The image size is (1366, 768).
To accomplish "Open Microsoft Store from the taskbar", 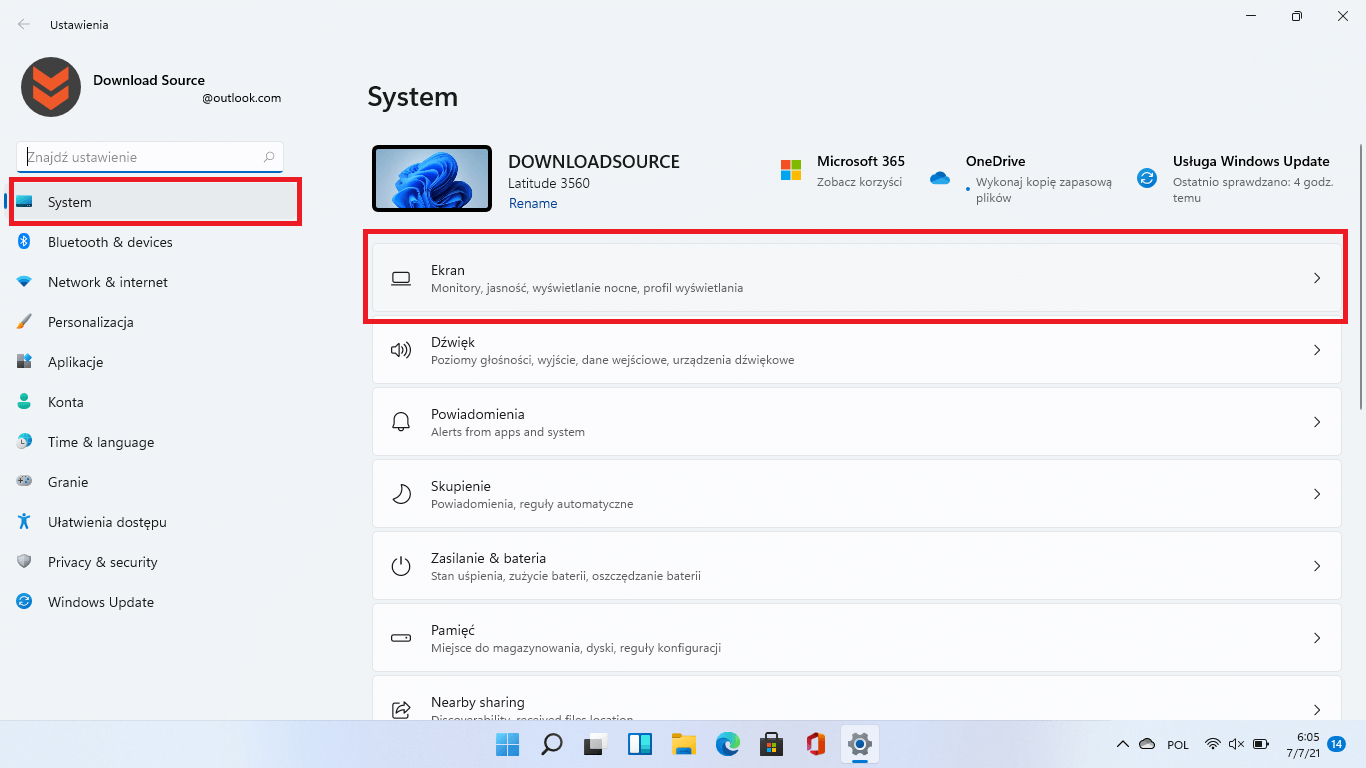I will click(x=771, y=744).
